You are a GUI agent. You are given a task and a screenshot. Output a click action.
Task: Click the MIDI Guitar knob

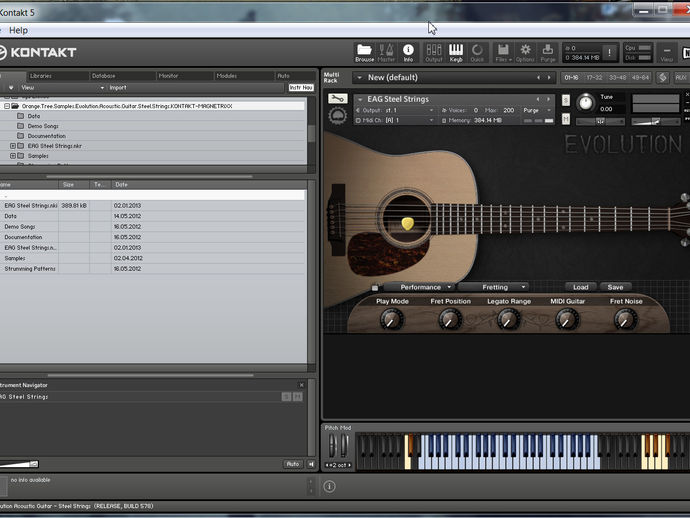(567, 319)
